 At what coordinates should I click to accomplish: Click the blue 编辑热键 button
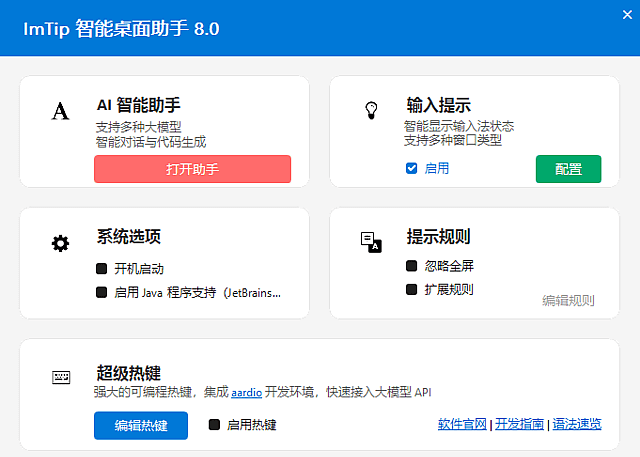point(141,426)
